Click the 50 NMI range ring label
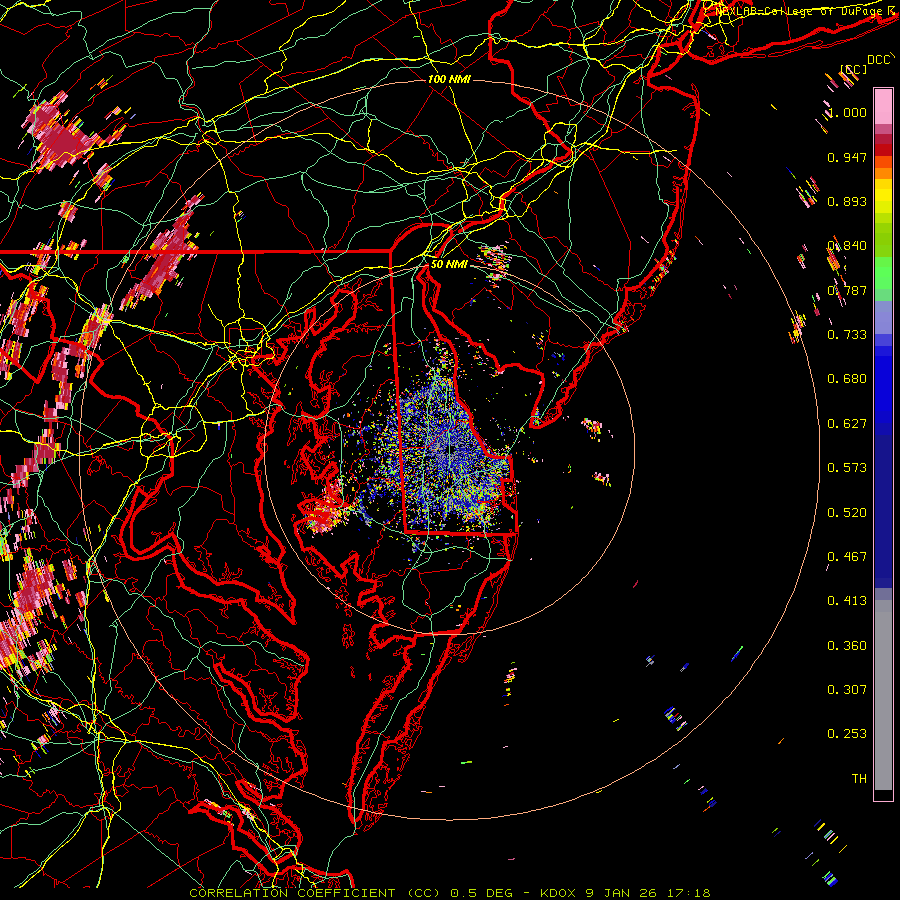Image resolution: width=900 pixels, height=900 pixels. coord(449,264)
